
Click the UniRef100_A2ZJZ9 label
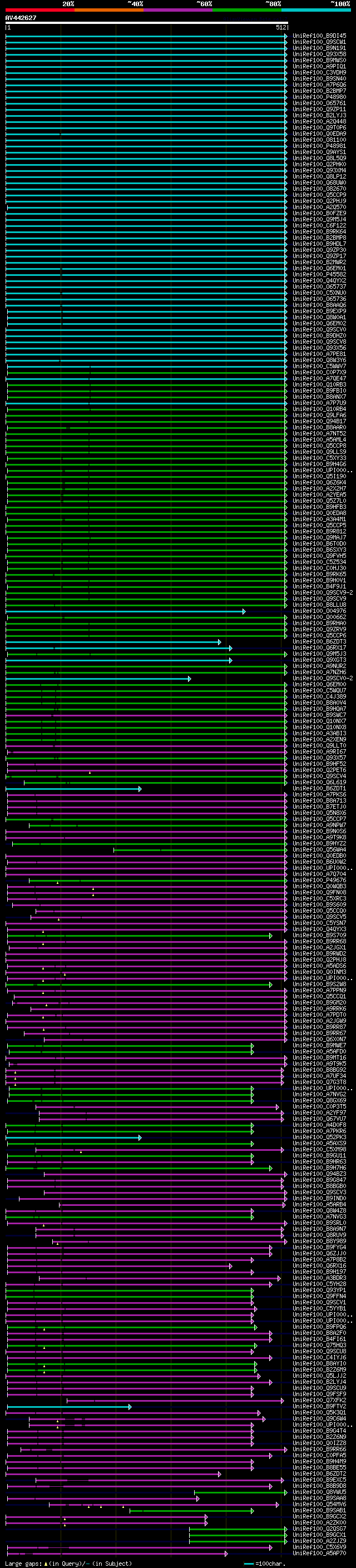point(319,1541)
